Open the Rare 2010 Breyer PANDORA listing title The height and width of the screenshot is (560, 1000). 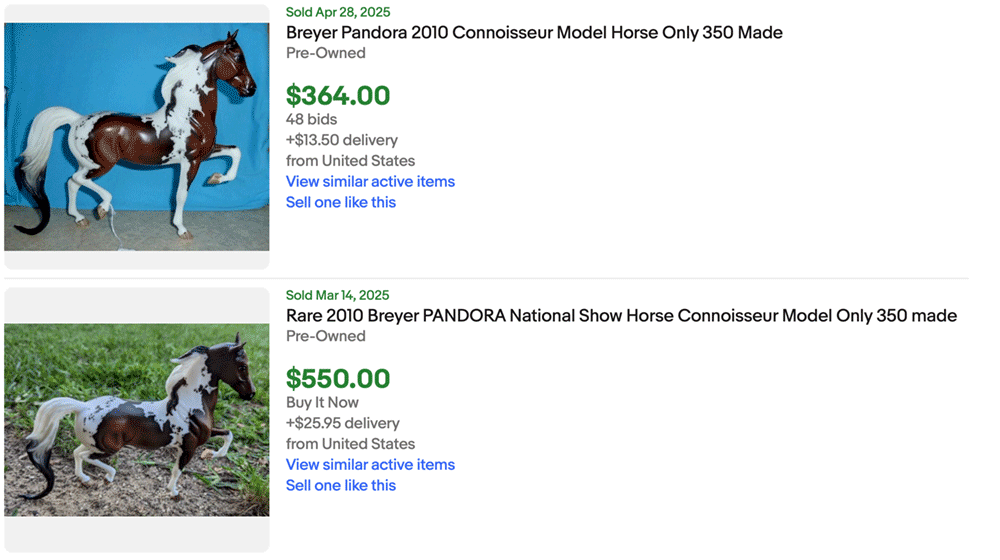(621, 316)
